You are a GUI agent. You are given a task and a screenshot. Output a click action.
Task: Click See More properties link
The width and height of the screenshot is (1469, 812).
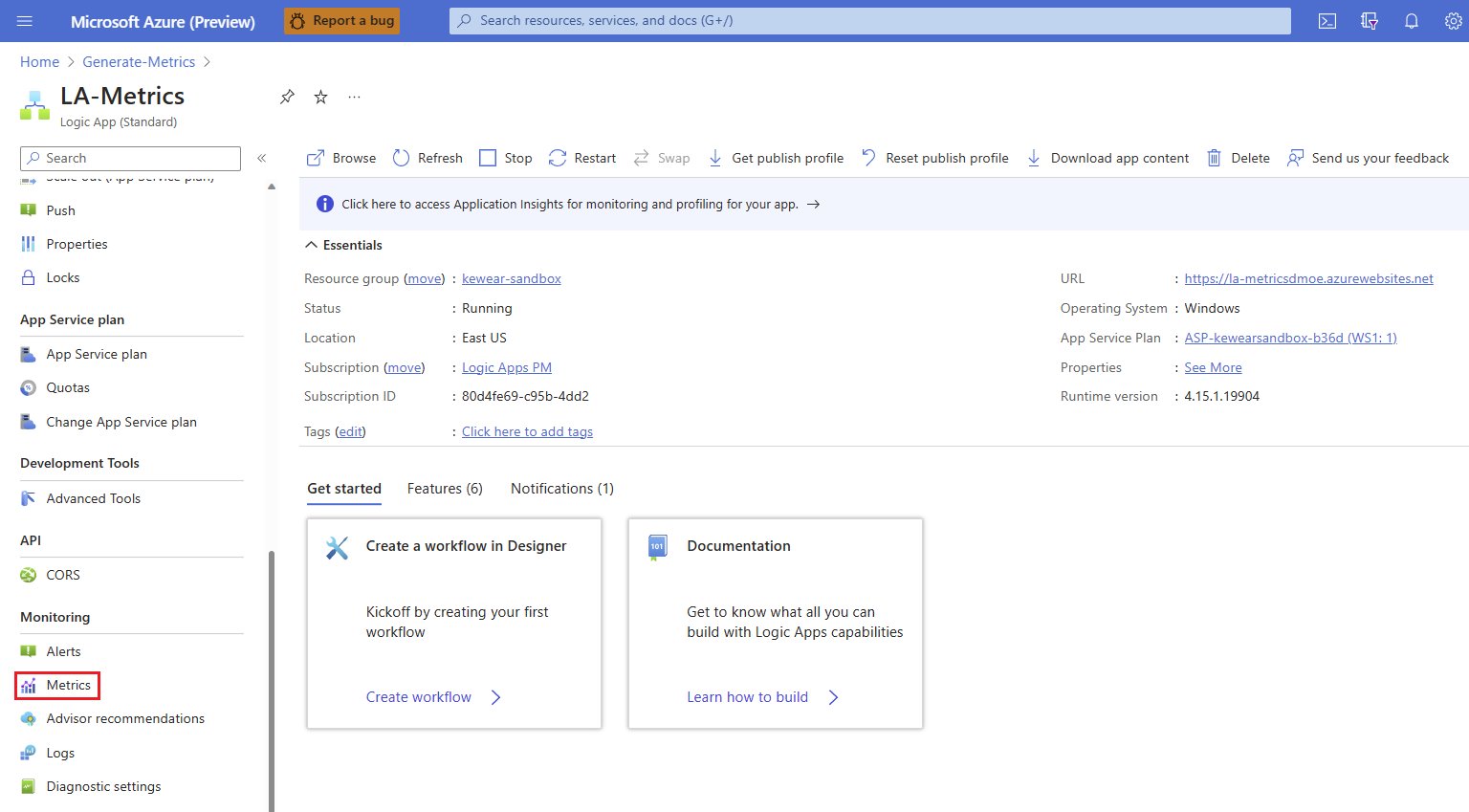click(x=1213, y=367)
